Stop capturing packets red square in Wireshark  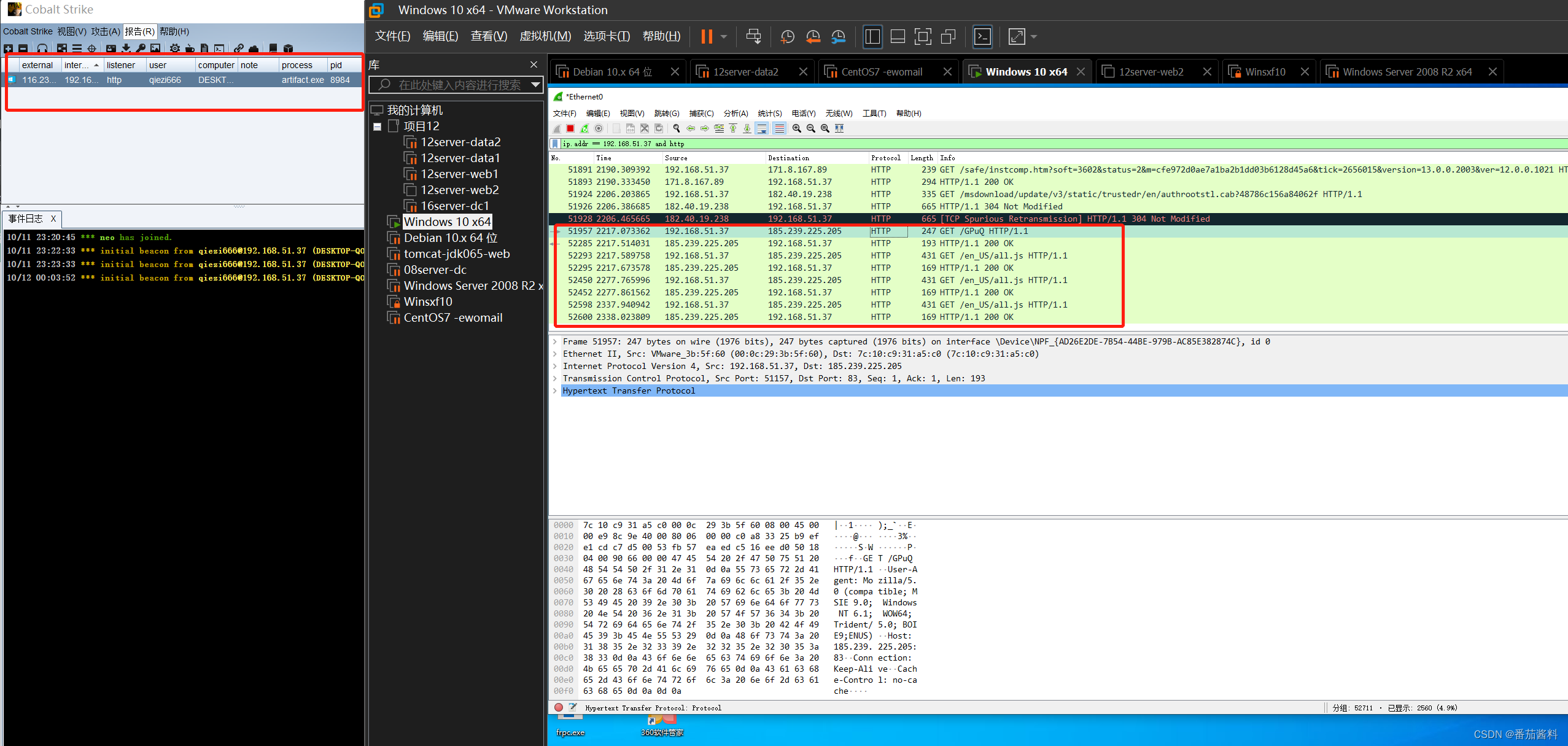[x=570, y=128]
